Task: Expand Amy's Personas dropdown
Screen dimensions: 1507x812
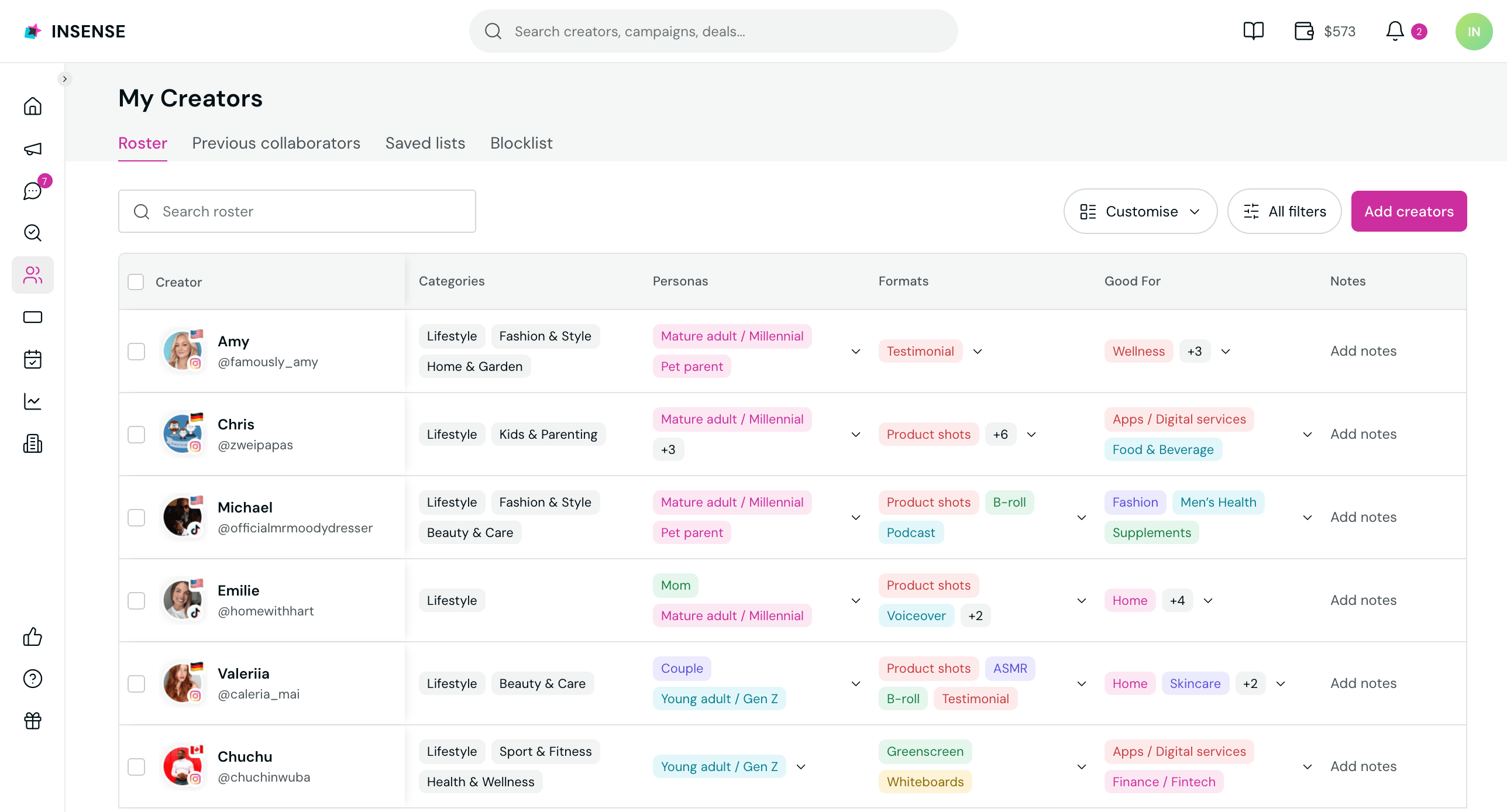Action: pos(856,352)
